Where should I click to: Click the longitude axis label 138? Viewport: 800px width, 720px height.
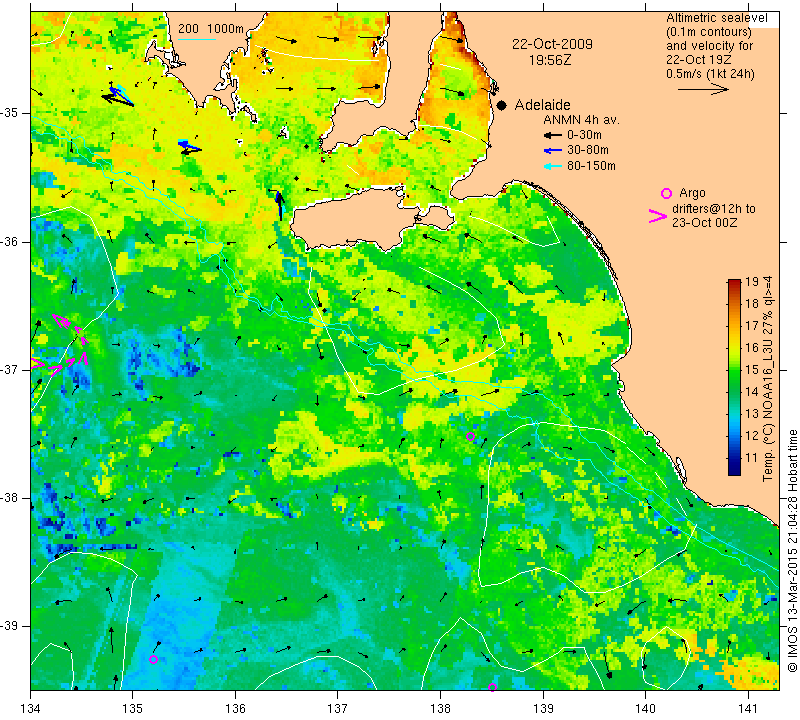click(440, 708)
